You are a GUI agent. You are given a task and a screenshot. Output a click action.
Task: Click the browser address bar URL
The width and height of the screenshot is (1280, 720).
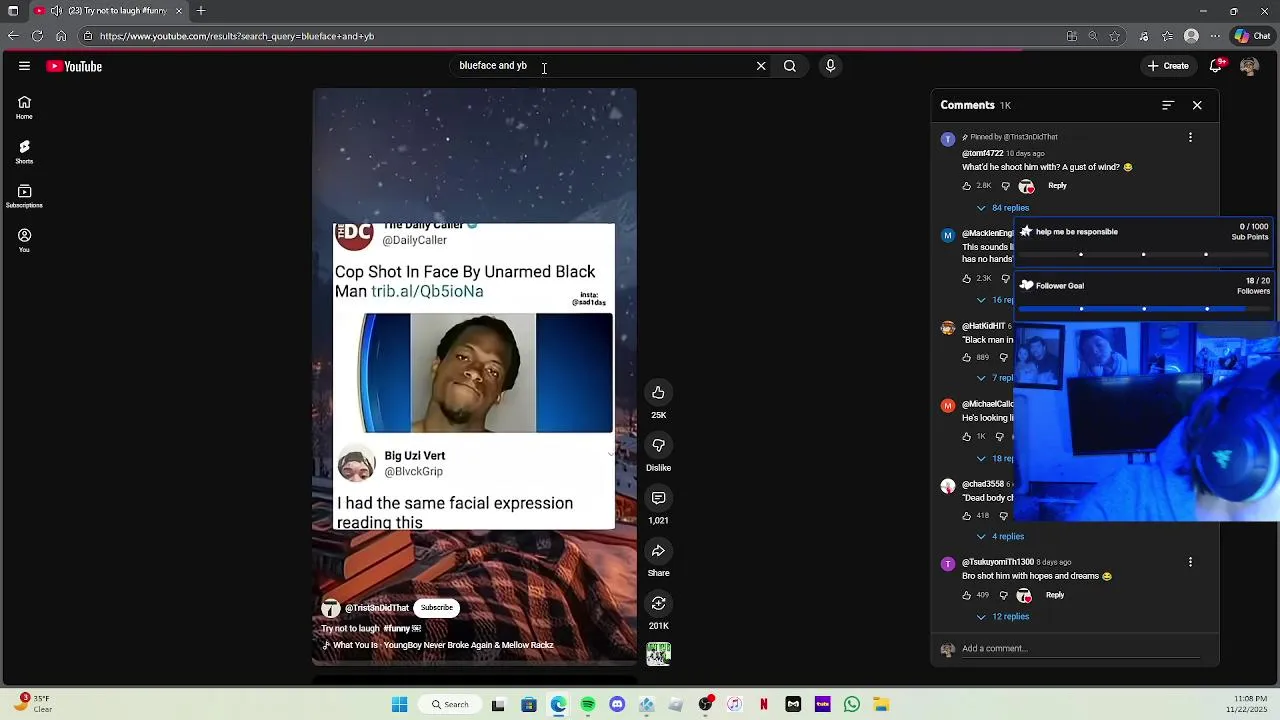pos(237,36)
